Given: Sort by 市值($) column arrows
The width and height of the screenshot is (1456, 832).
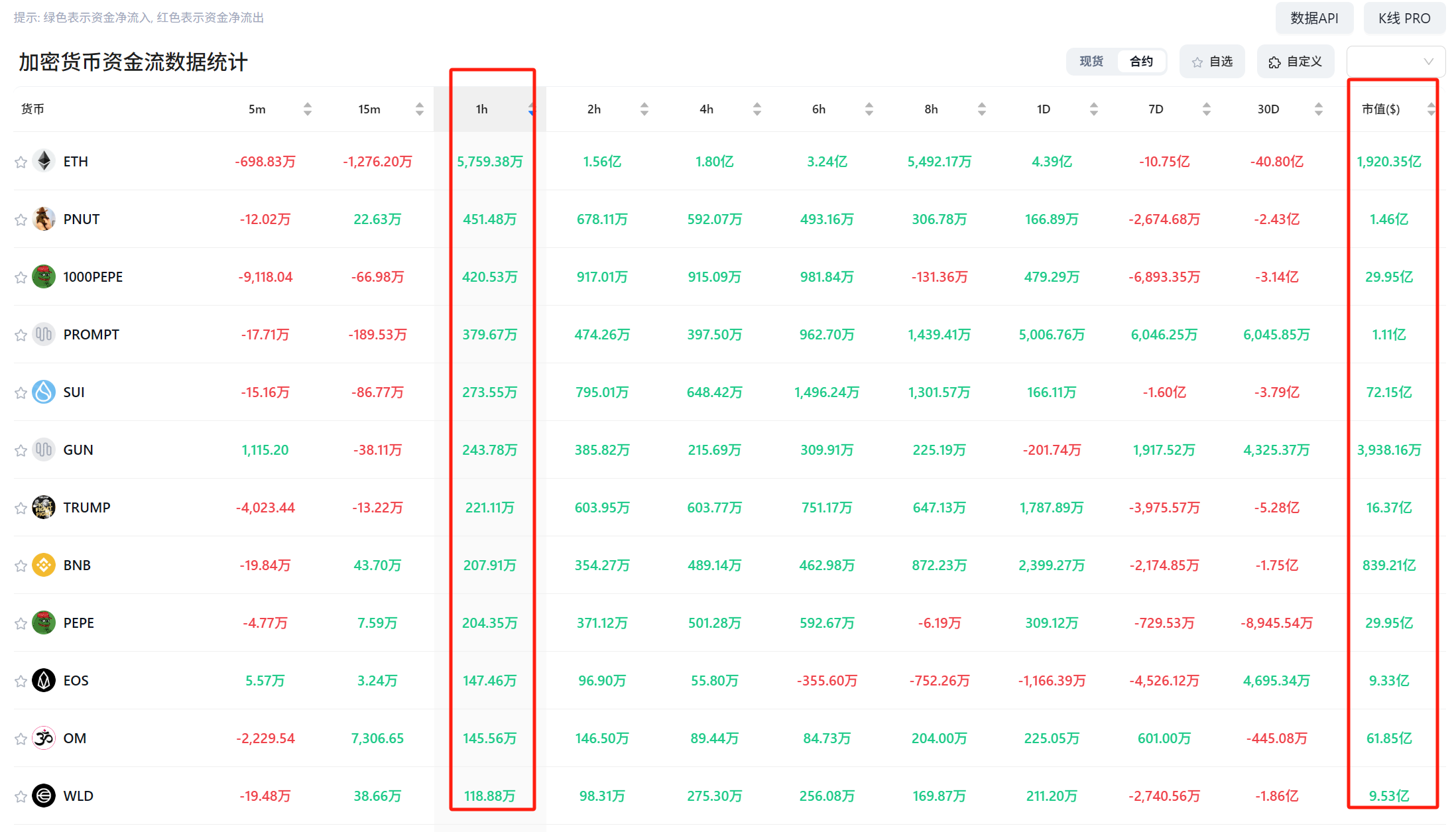Looking at the screenshot, I should tap(1431, 109).
